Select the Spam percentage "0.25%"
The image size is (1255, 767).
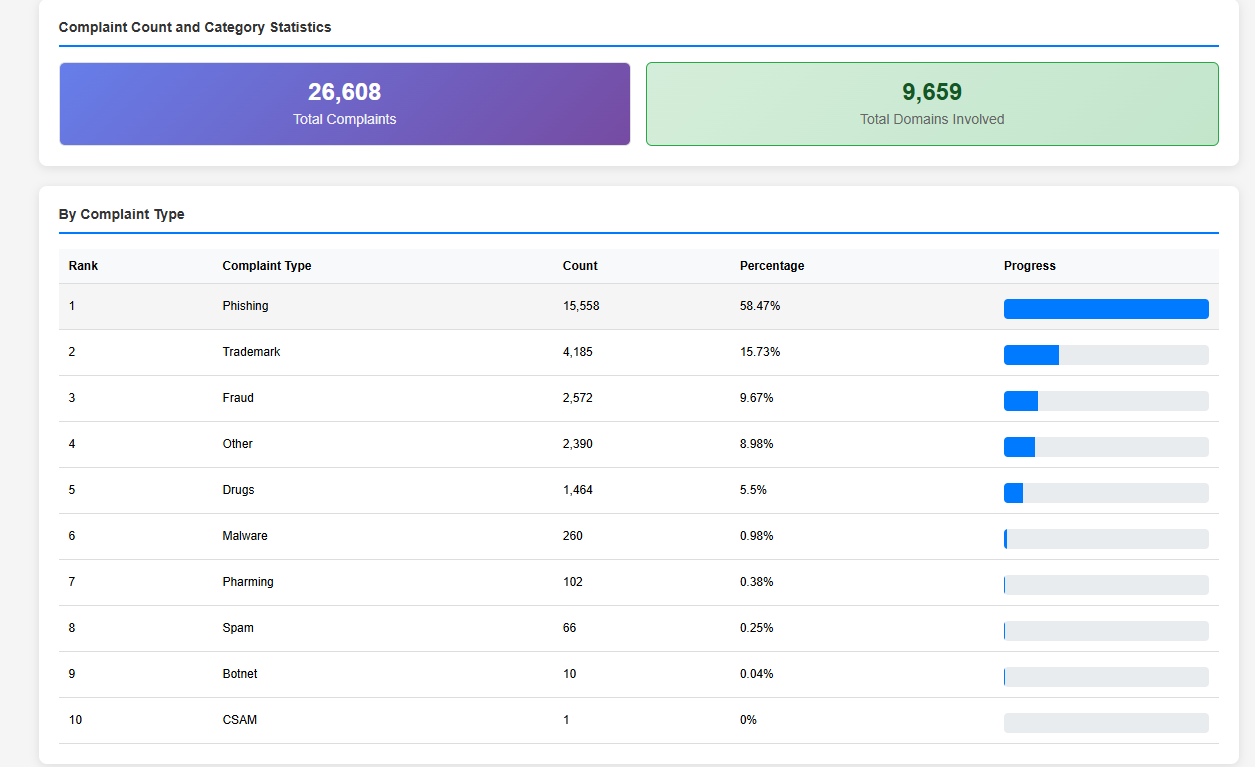[757, 628]
